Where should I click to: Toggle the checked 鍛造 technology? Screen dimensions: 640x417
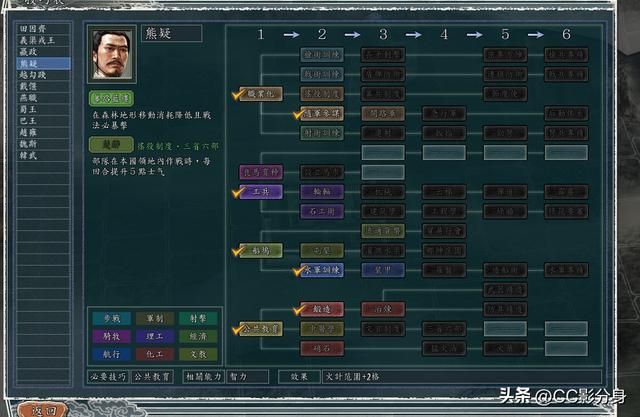[322, 309]
